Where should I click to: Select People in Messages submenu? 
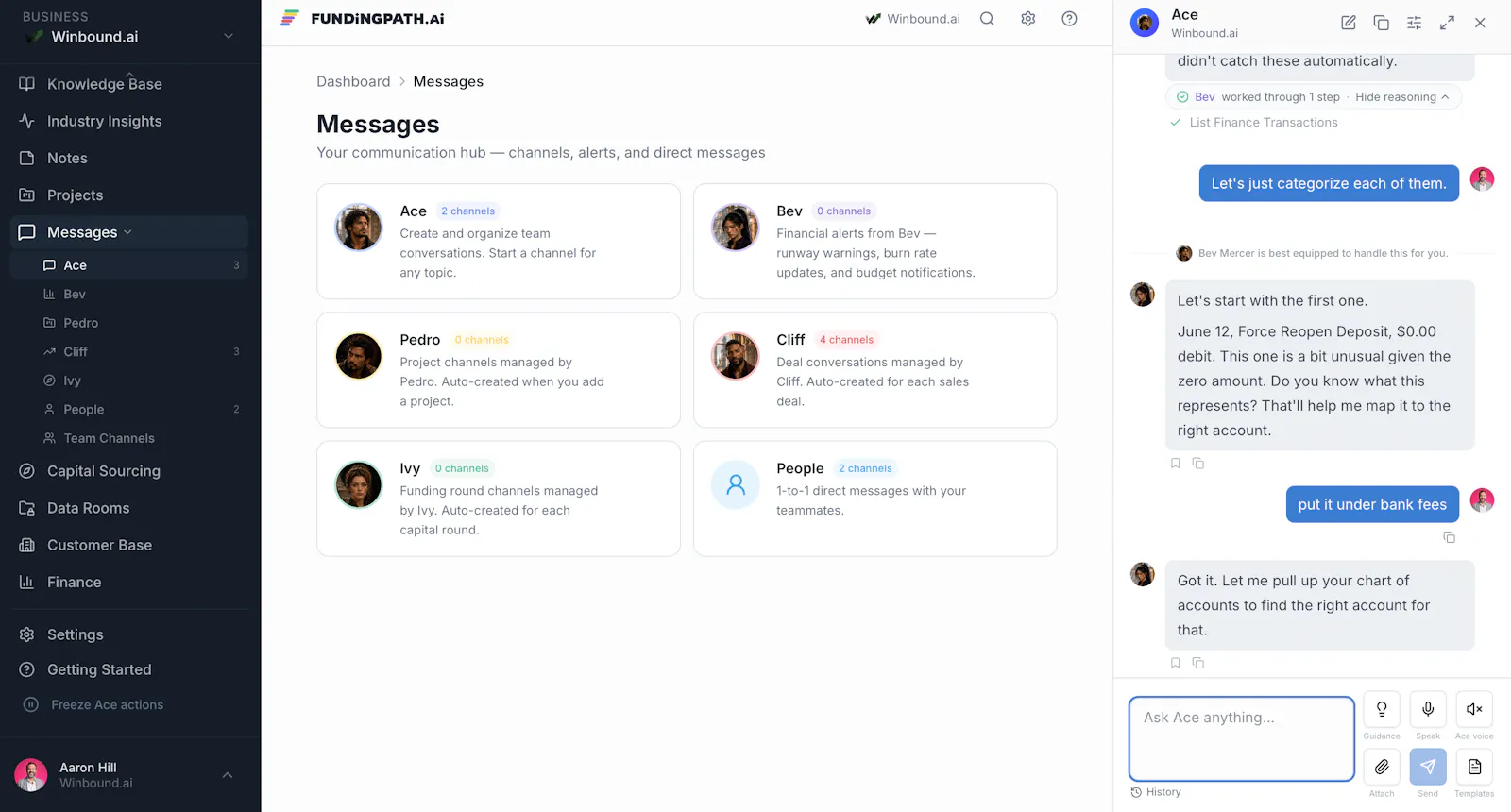pos(130,409)
